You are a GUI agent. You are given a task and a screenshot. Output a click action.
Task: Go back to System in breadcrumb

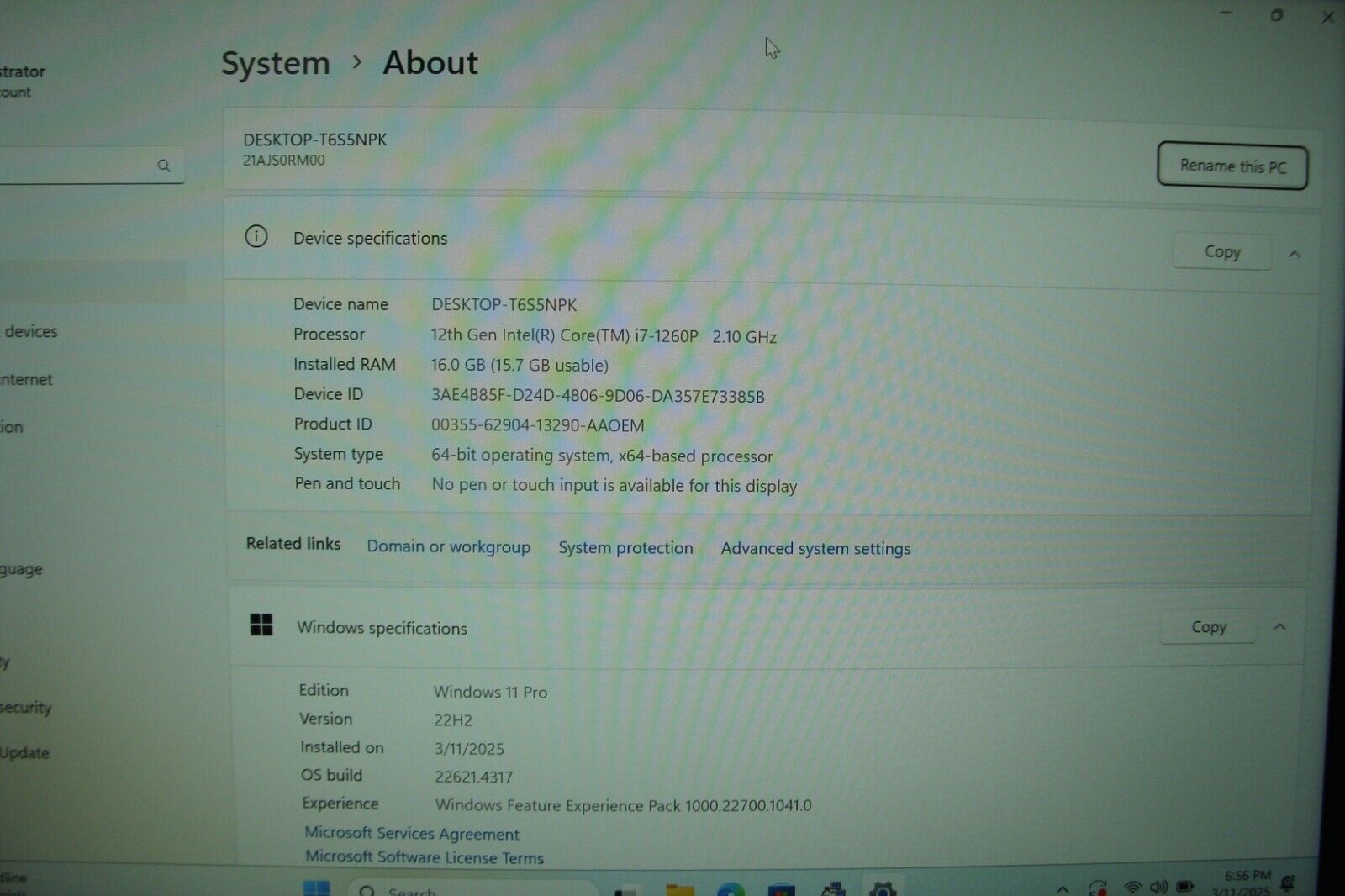(276, 63)
